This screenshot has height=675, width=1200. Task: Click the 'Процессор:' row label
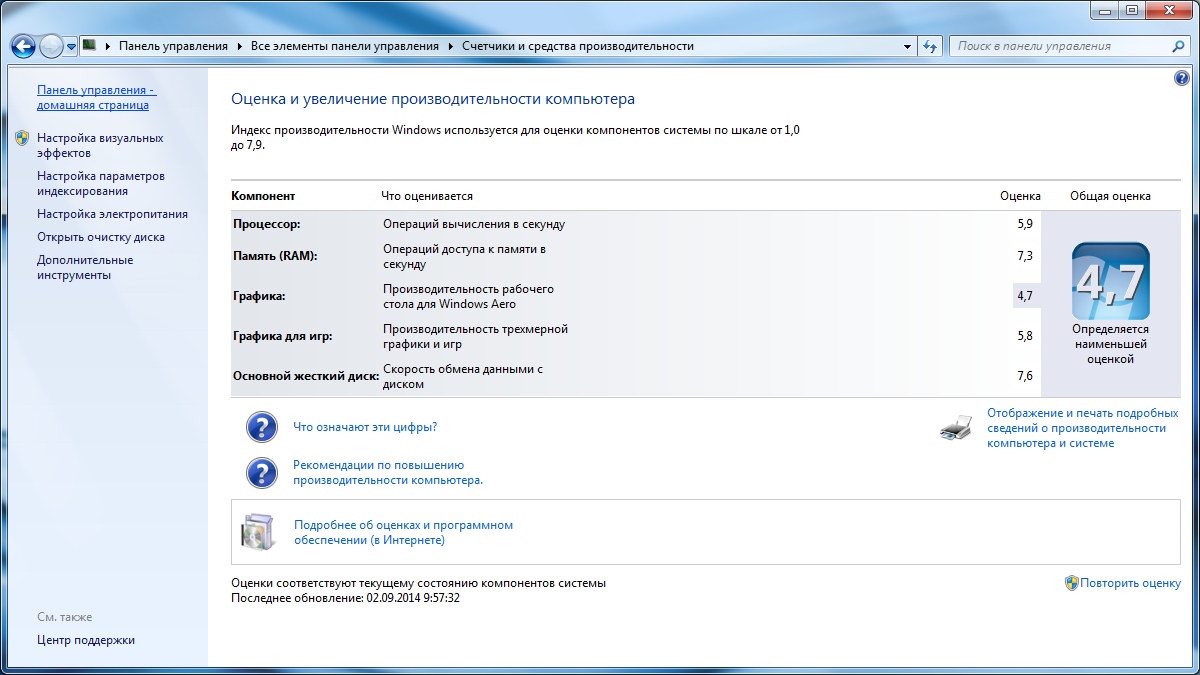point(266,224)
